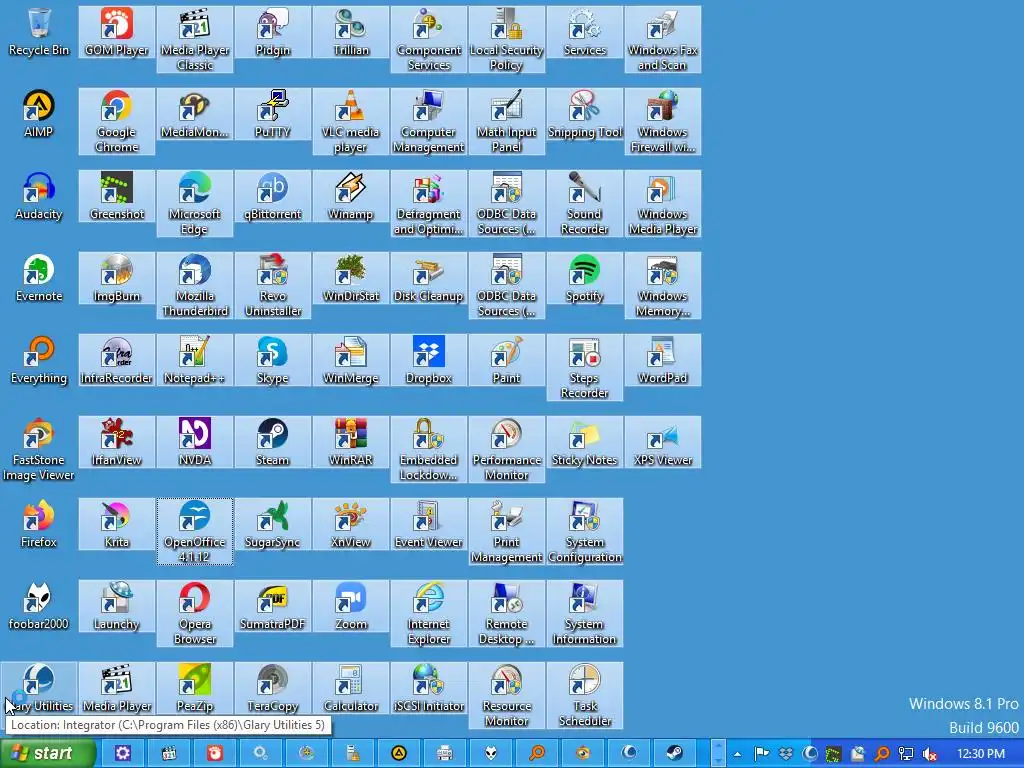Click the start button
The image size is (1024, 768).
click(48, 753)
